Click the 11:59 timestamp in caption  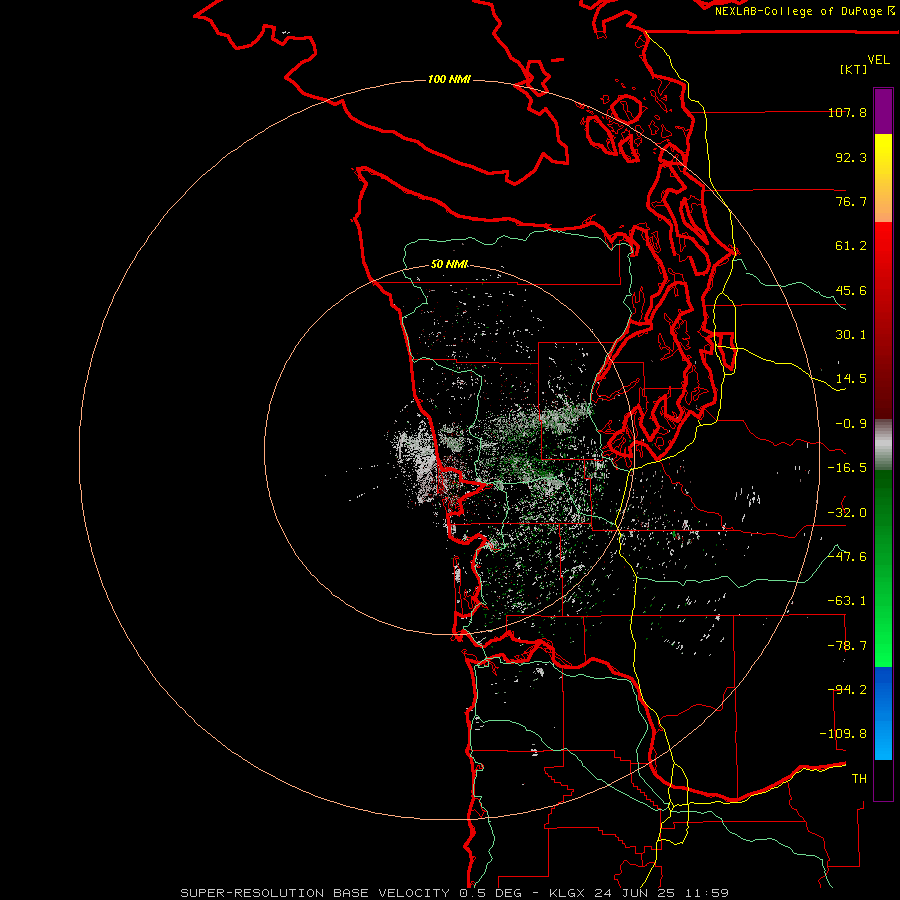pos(705,893)
